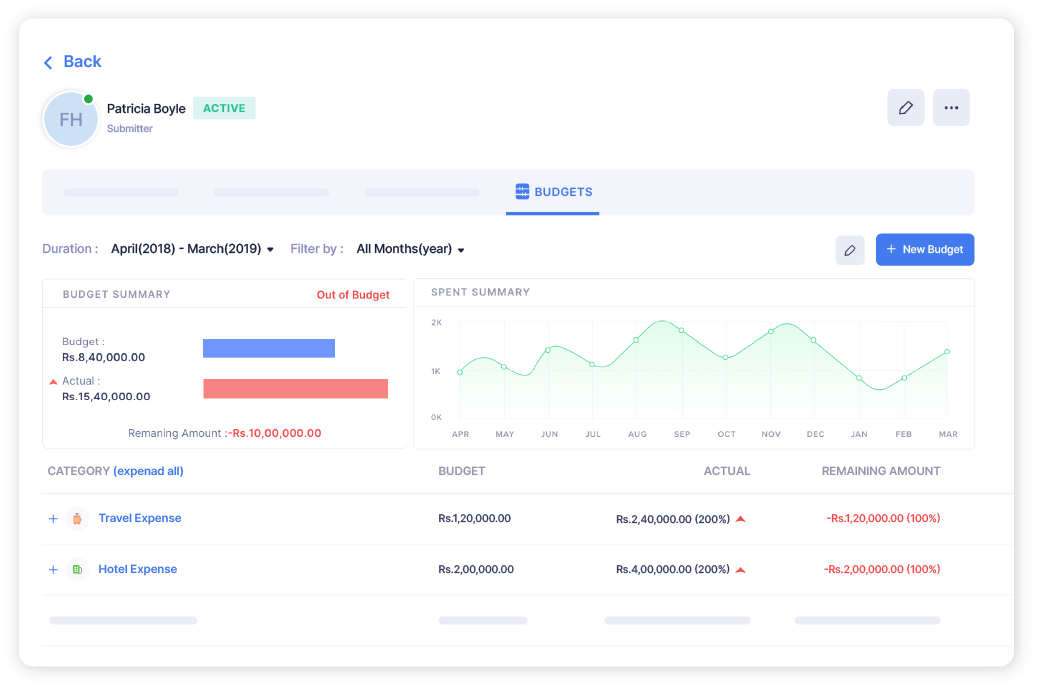Open the Hotel Expense category details

coord(137,568)
